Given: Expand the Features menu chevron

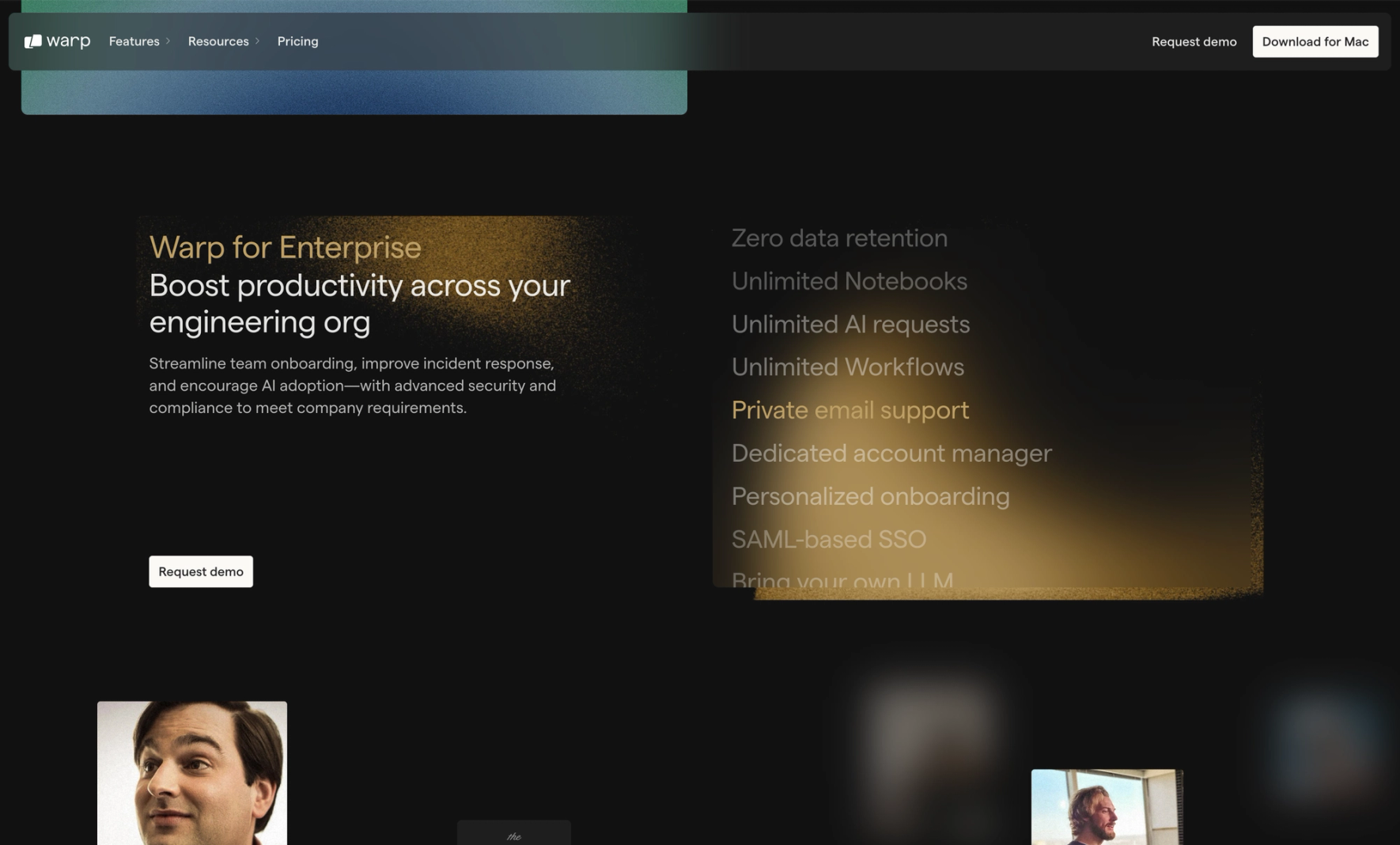Looking at the screenshot, I should tap(168, 41).
